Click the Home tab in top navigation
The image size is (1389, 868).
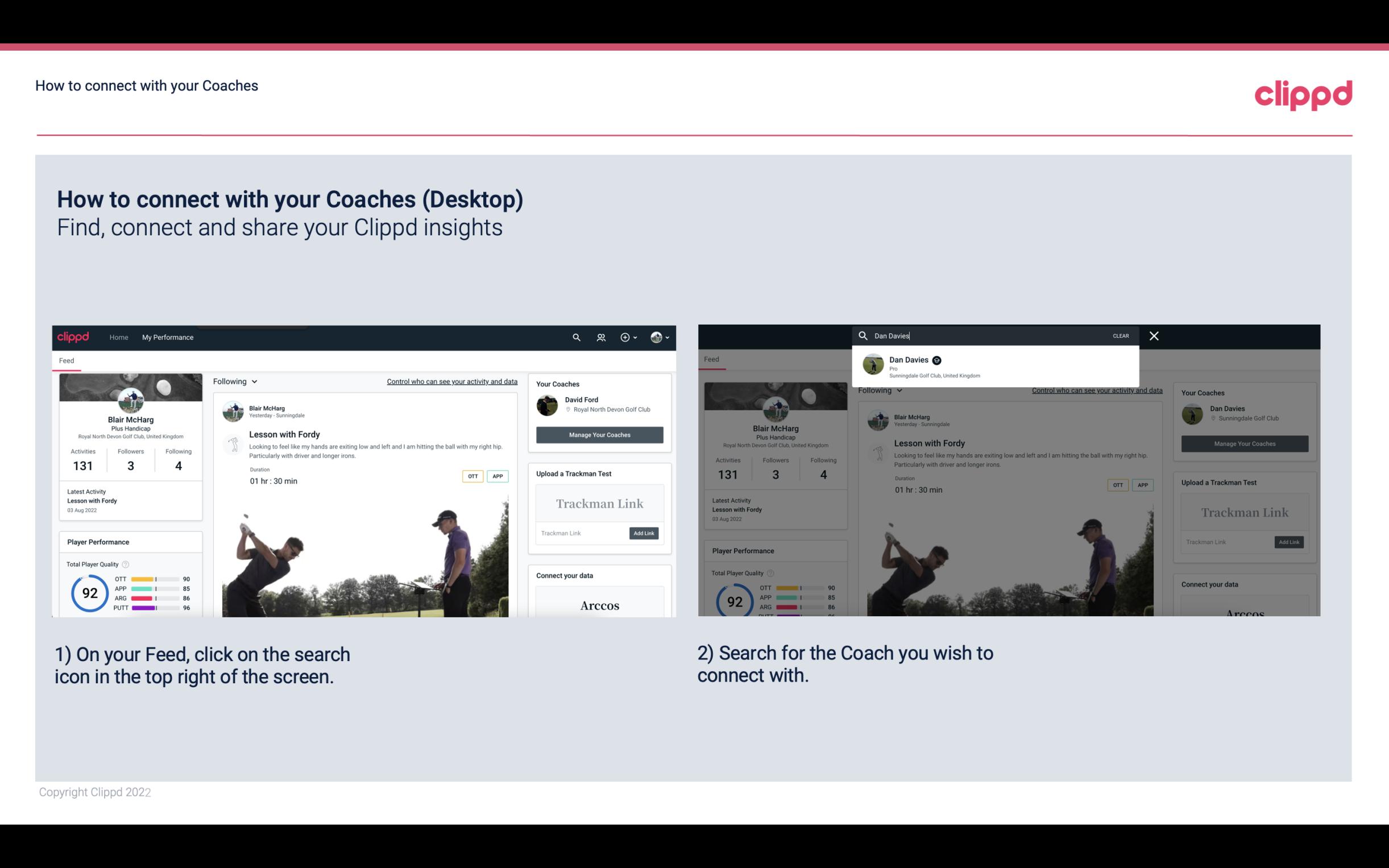point(118,337)
